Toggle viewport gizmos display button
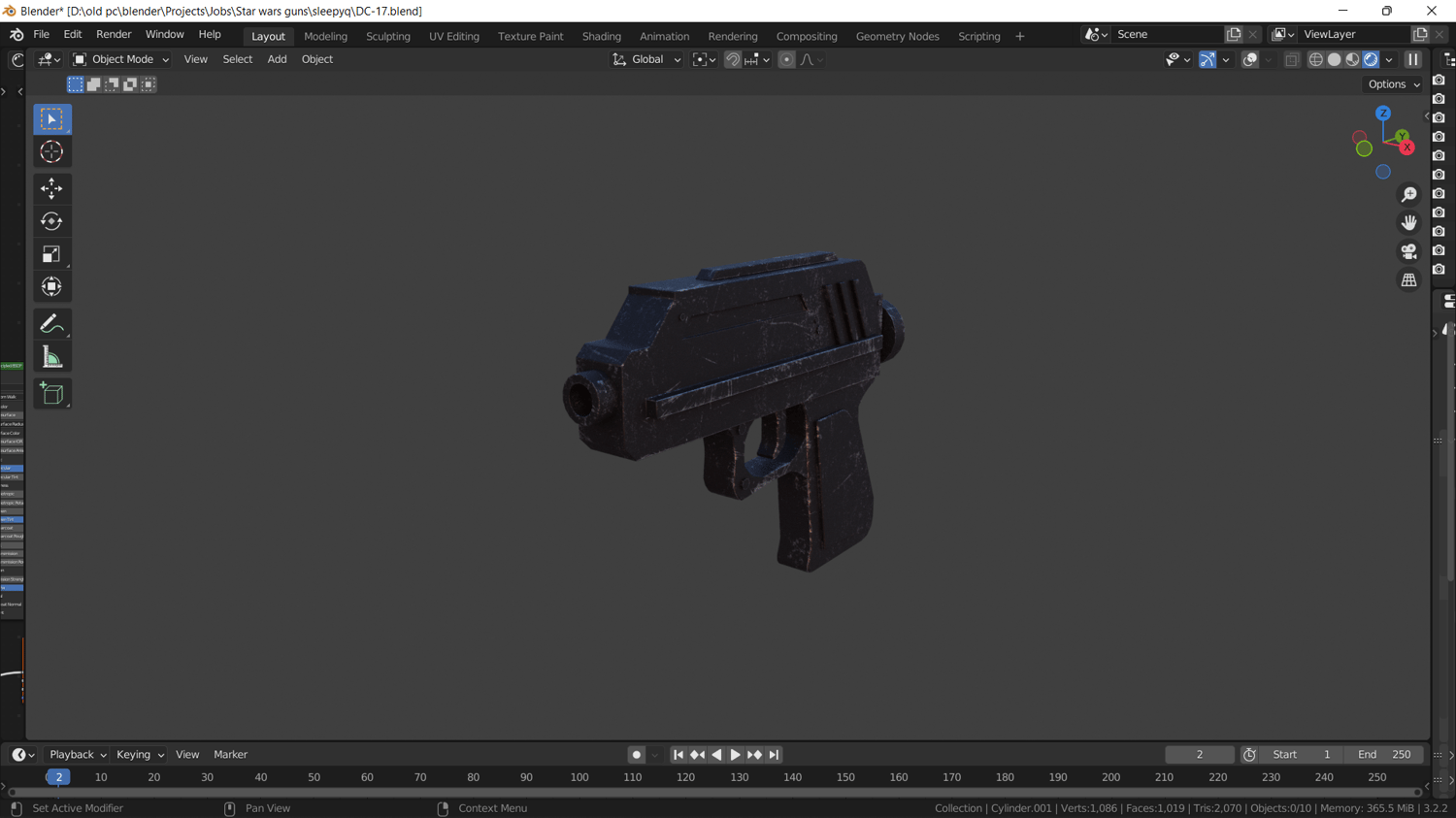 1208,59
